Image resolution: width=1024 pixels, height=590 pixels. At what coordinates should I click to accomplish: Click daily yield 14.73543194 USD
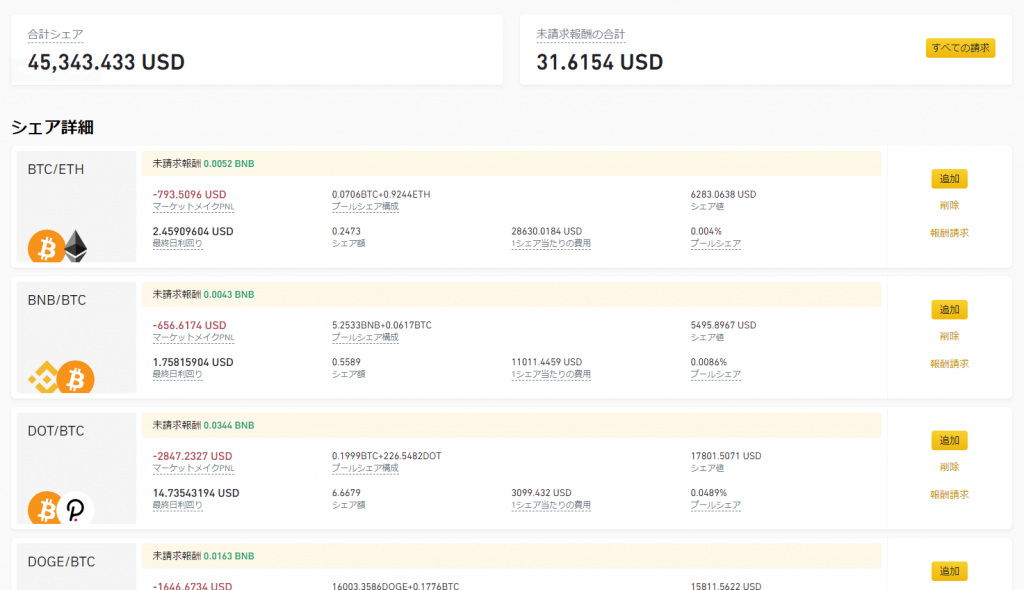click(x=196, y=493)
